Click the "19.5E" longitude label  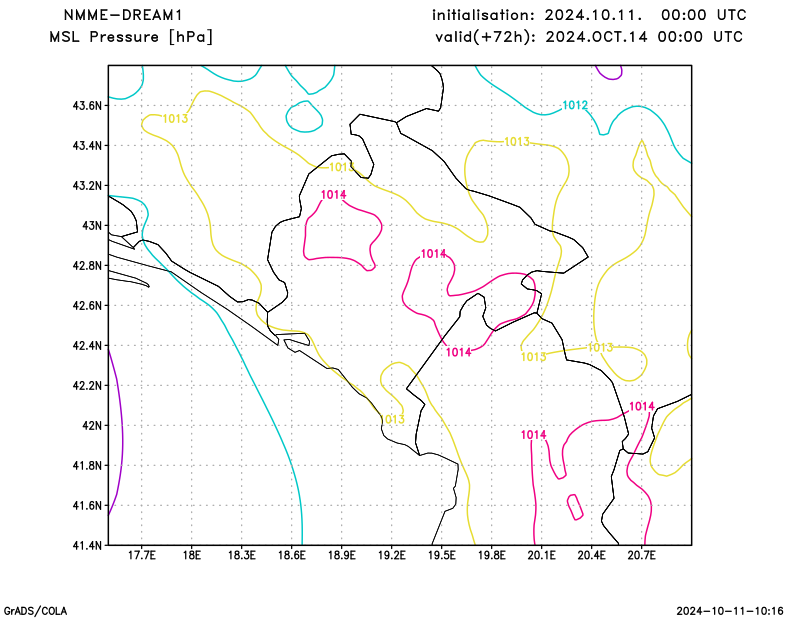coord(442,555)
